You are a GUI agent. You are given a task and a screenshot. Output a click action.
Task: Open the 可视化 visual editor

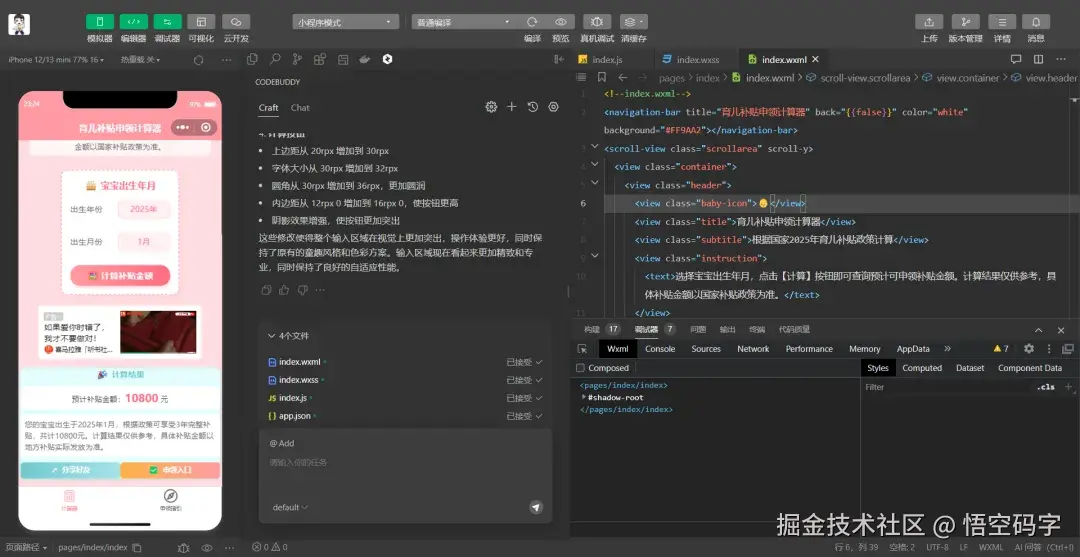[x=201, y=21]
